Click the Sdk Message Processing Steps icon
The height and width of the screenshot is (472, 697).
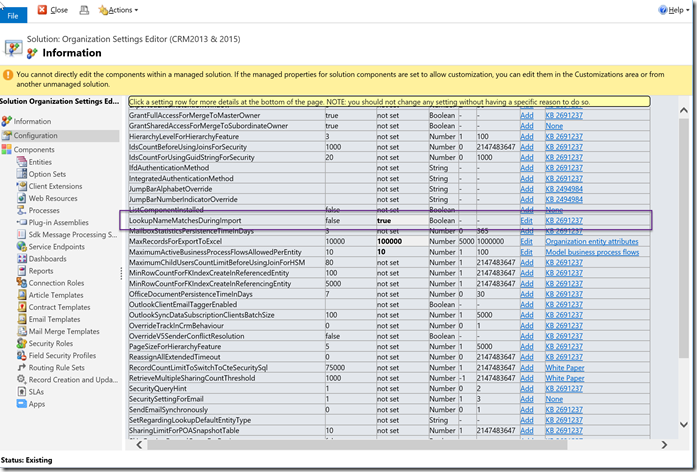(x=21, y=234)
